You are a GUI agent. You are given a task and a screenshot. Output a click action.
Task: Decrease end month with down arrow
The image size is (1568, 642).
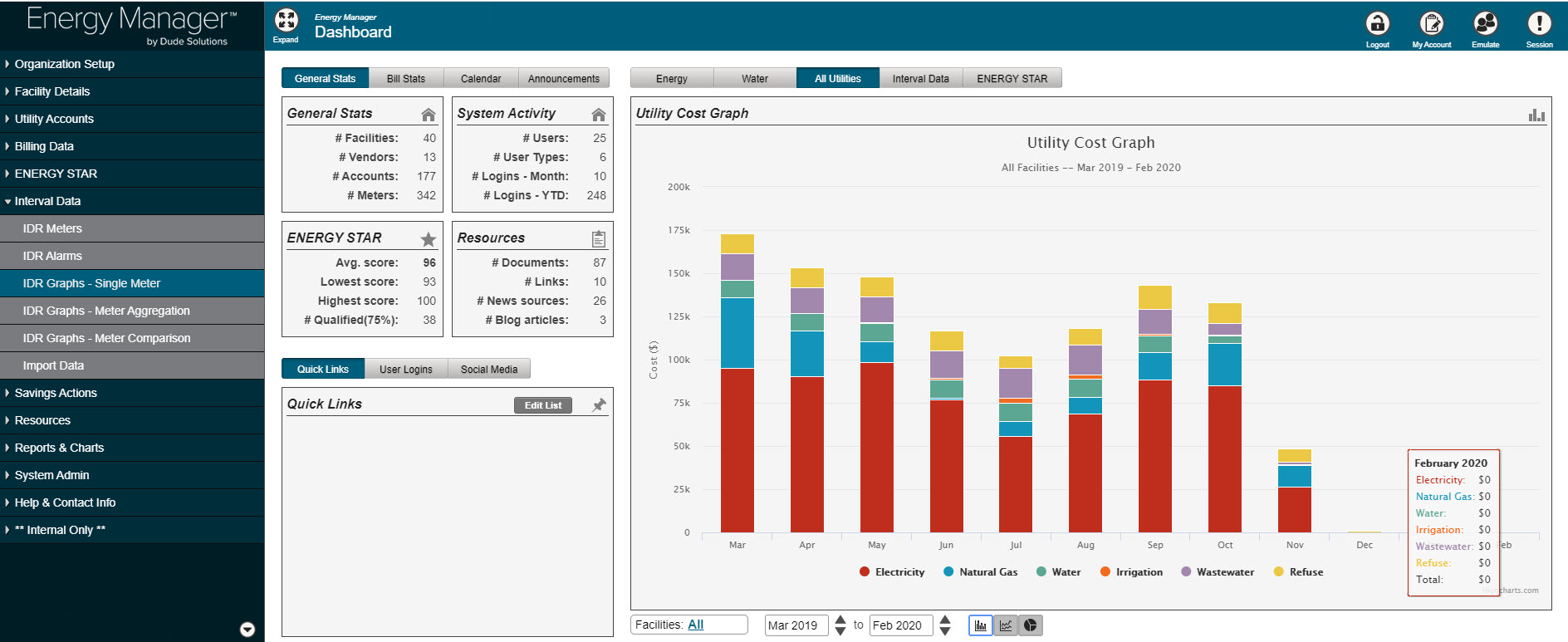pyautogui.click(x=945, y=631)
